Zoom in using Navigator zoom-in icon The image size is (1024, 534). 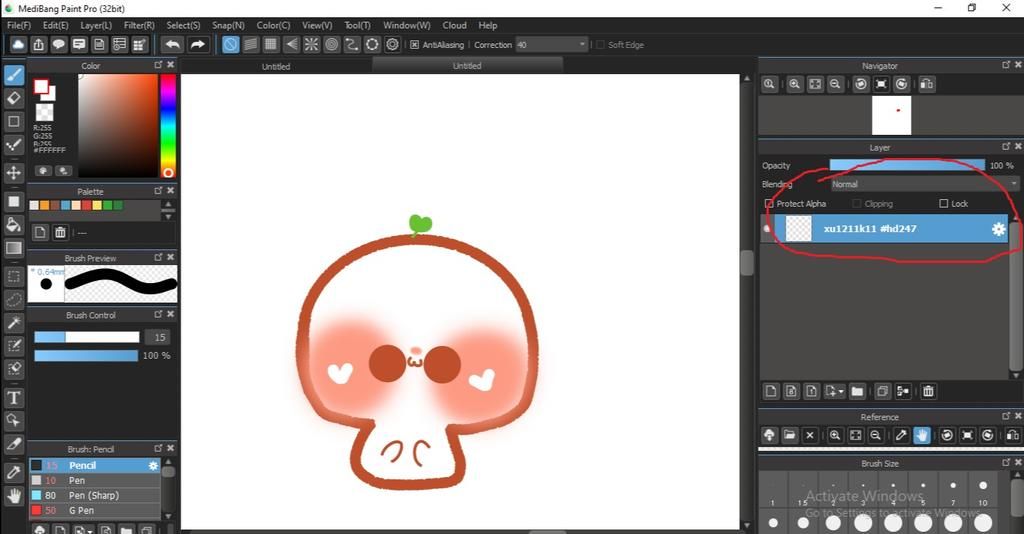795,84
